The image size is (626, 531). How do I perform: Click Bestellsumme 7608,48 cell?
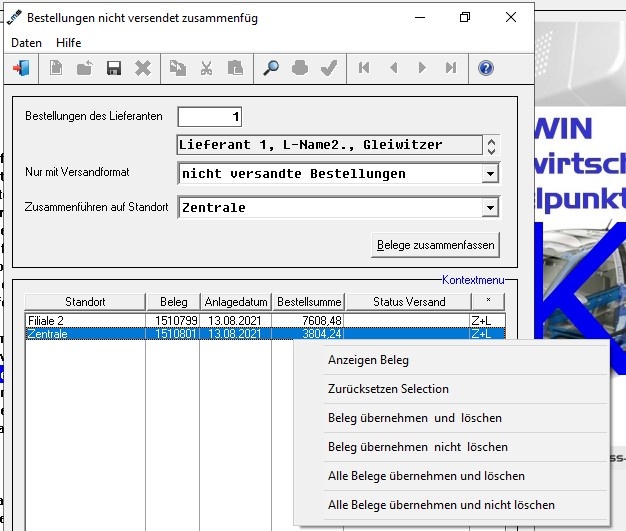[322, 321]
